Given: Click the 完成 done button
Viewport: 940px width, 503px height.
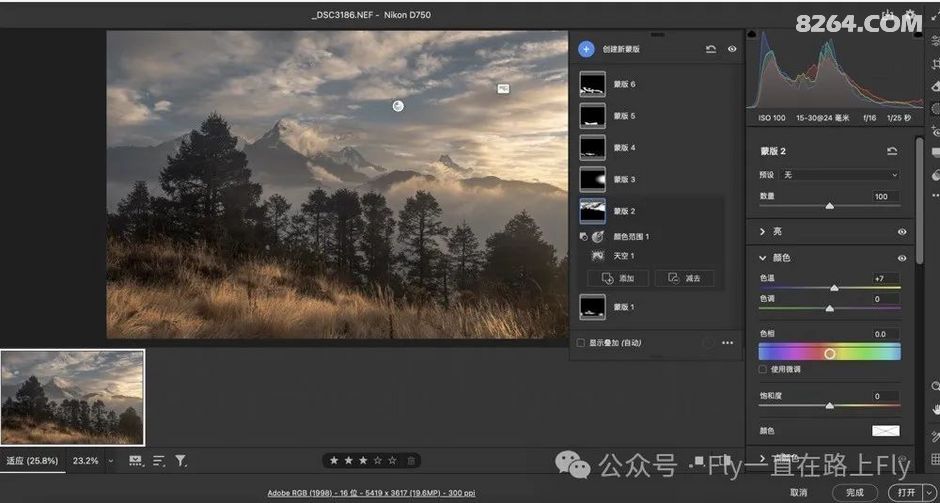Looking at the screenshot, I should [x=854, y=492].
